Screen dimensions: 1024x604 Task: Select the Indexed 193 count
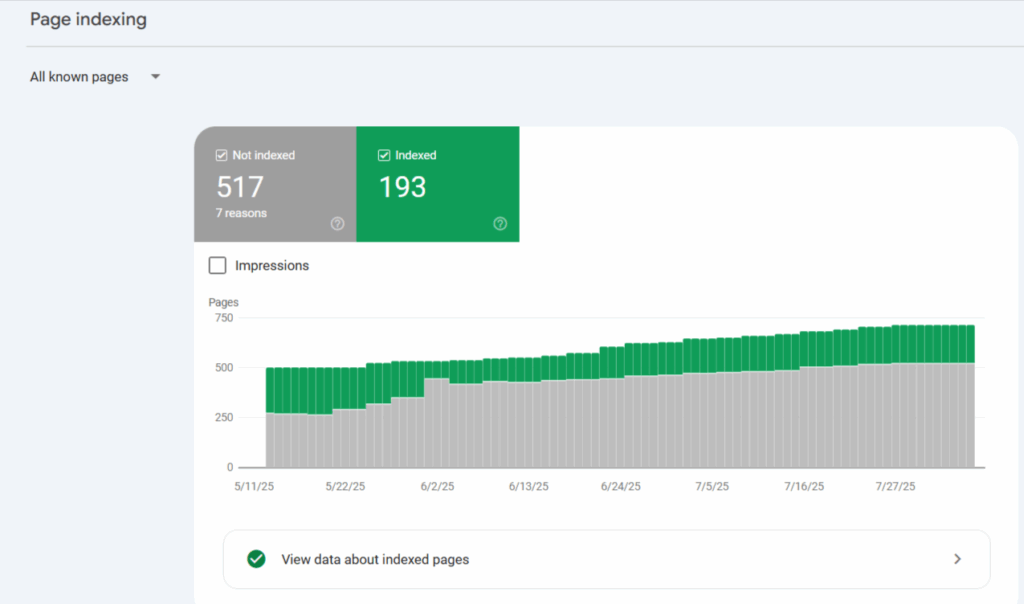click(x=402, y=187)
